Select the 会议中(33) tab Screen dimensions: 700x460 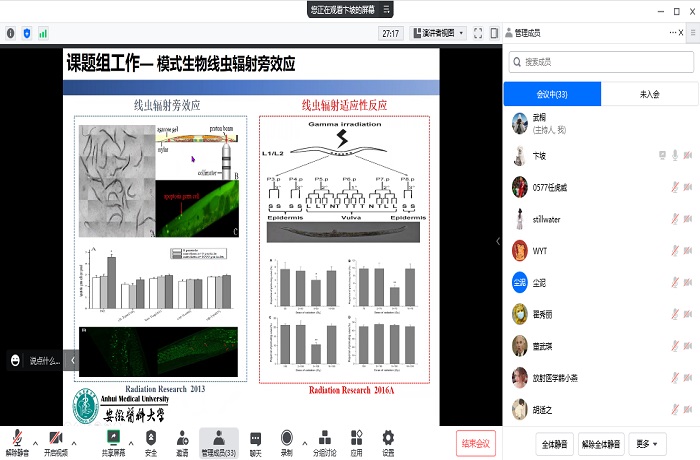click(552, 94)
